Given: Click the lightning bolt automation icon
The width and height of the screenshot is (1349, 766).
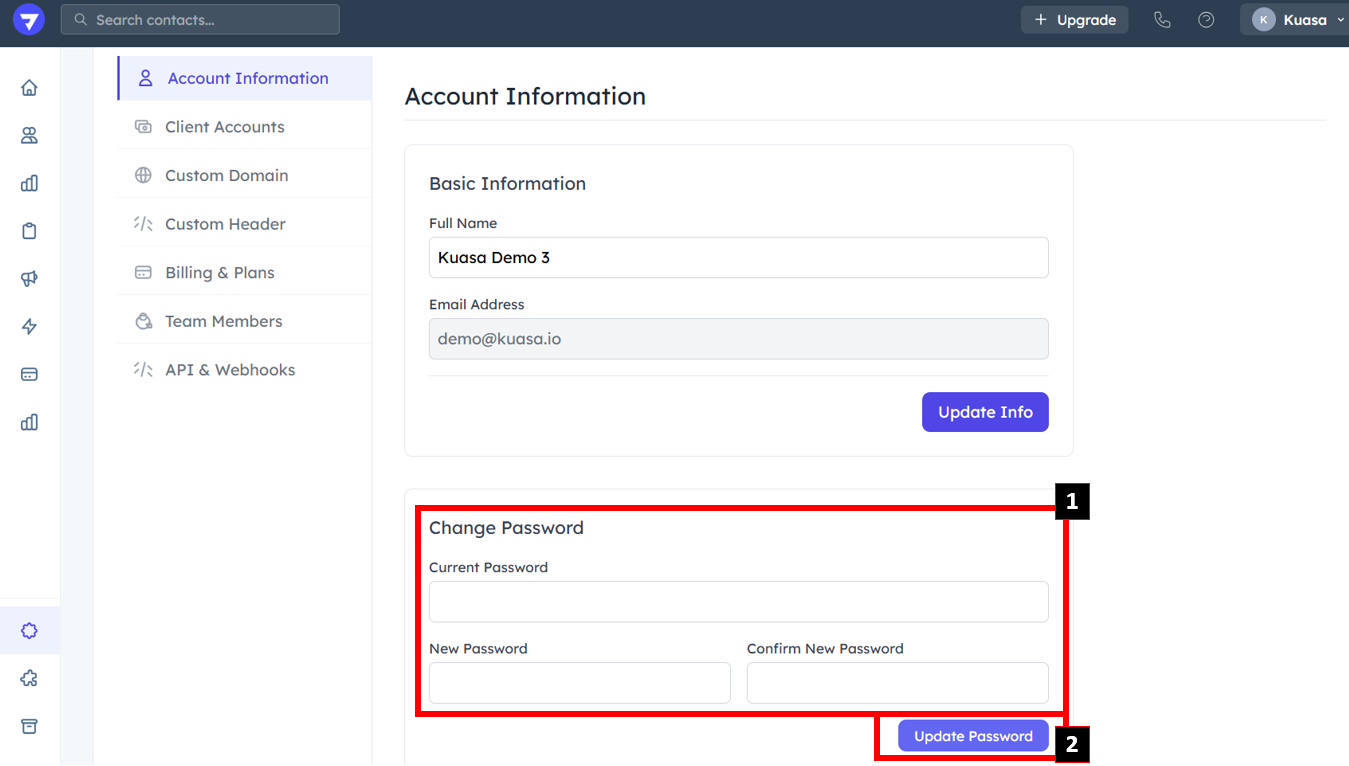Looking at the screenshot, I should (x=29, y=327).
